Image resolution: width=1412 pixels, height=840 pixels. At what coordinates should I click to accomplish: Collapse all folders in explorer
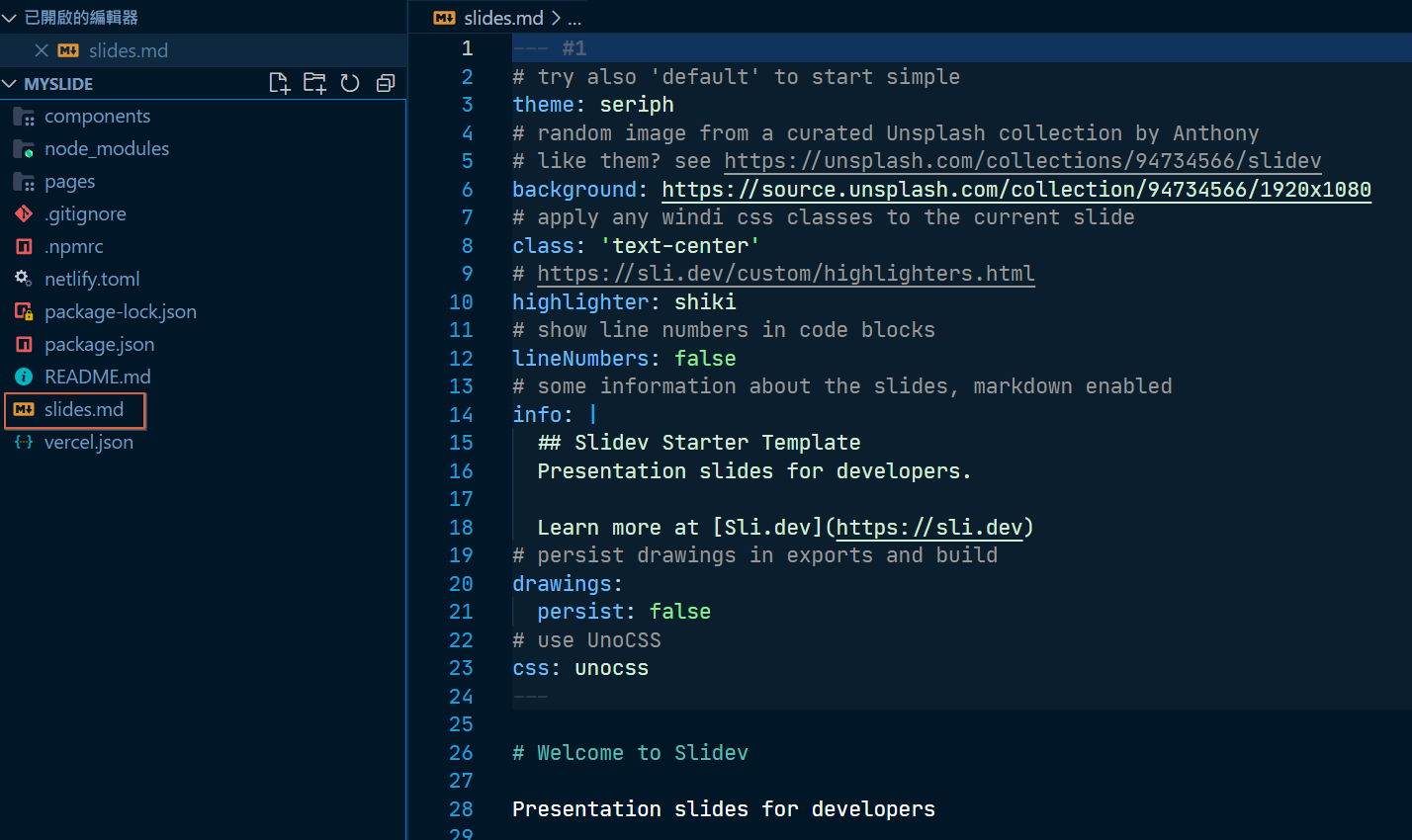386,83
